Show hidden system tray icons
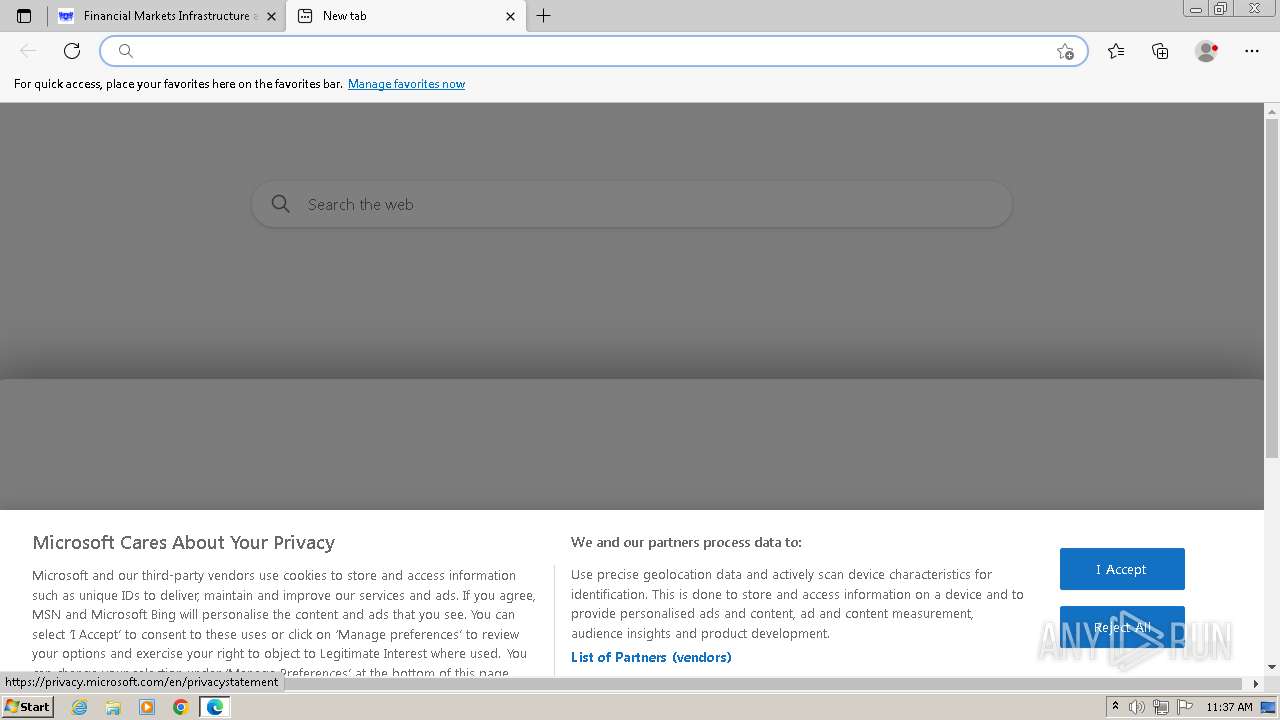The width and height of the screenshot is (1280, 720). click(1116, 707)
